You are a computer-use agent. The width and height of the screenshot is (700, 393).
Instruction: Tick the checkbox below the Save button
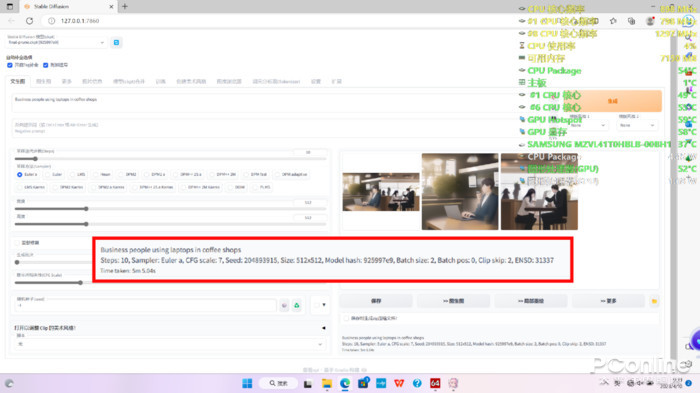[346, 318]
